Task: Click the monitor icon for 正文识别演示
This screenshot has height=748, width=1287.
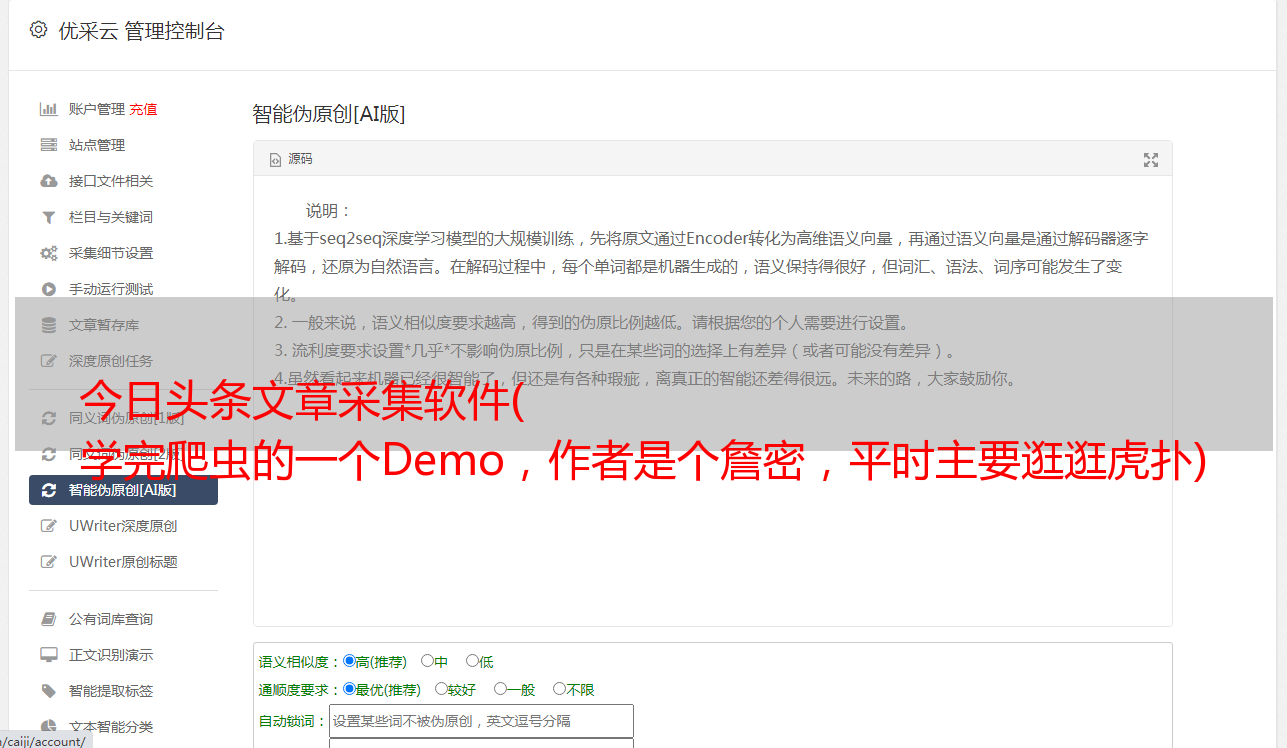Action: point(48,655)
